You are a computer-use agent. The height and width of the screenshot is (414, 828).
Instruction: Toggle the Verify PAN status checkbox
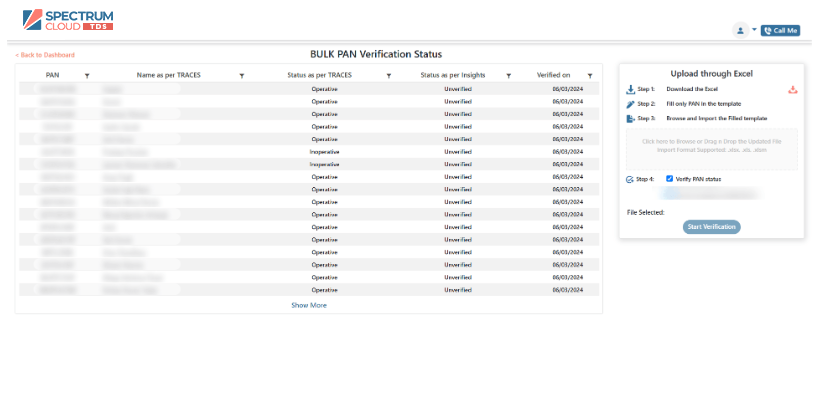coord(670,179)
